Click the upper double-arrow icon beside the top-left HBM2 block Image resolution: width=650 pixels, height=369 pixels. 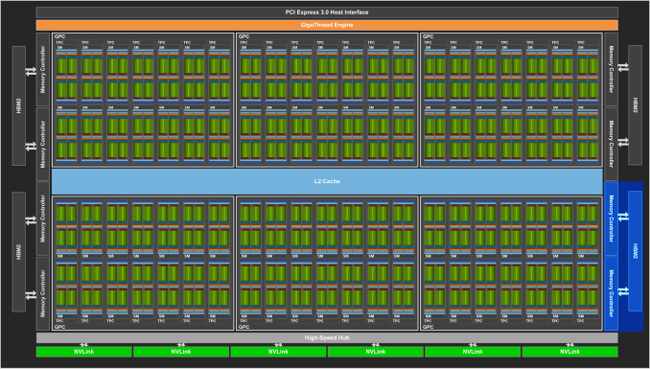tap(31, 71)
